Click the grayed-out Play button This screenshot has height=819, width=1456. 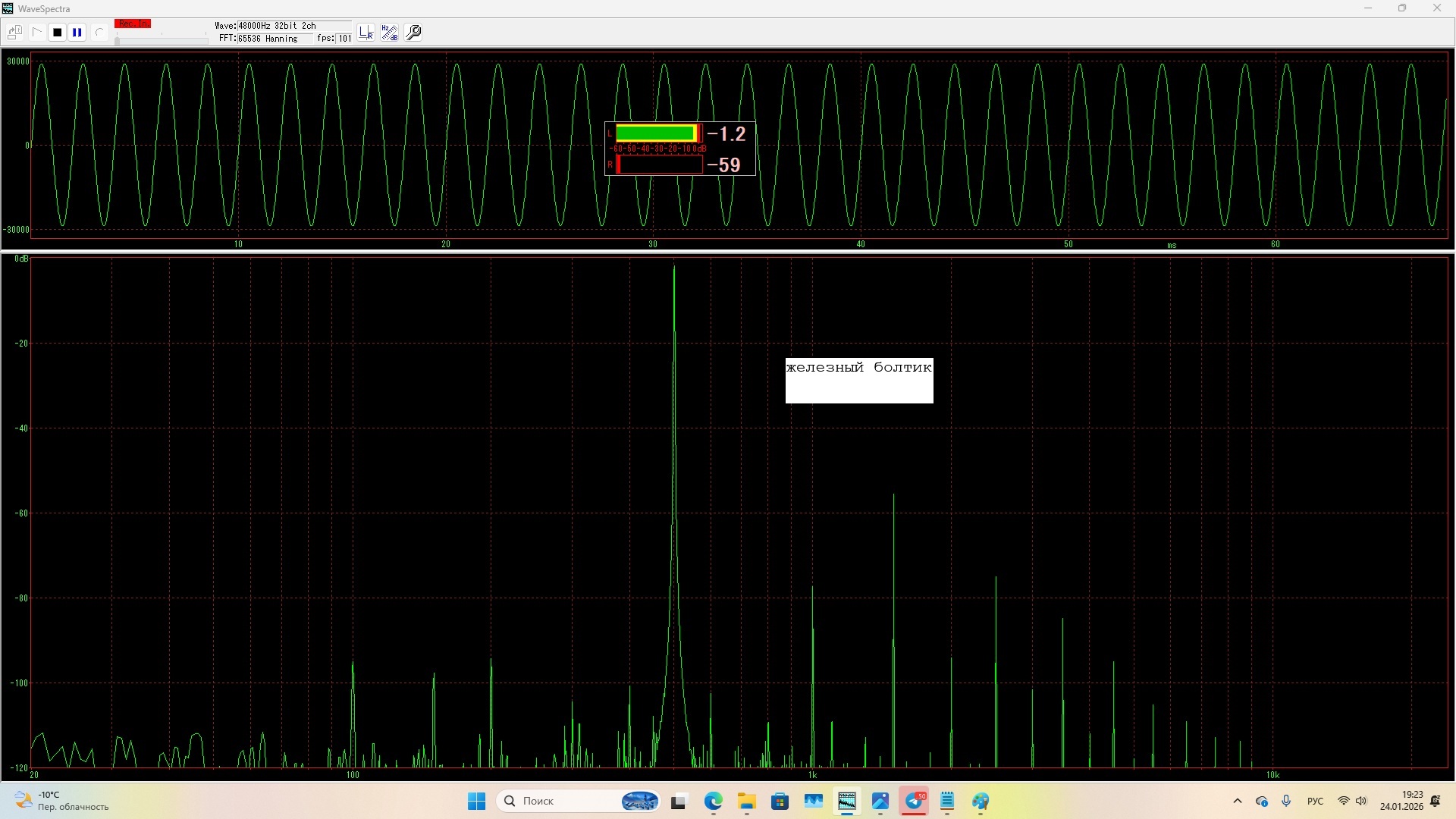click(36, 33)
